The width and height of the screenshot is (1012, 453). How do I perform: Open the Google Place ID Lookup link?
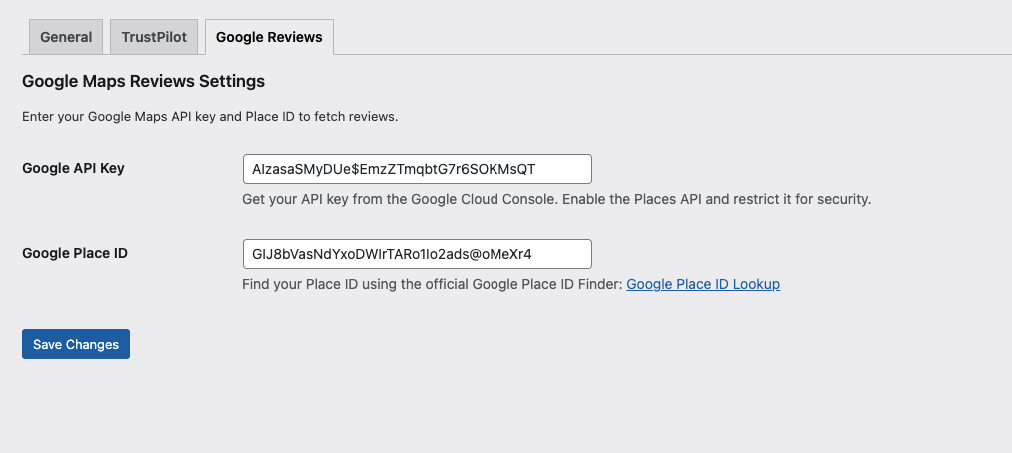coord(703,284)
